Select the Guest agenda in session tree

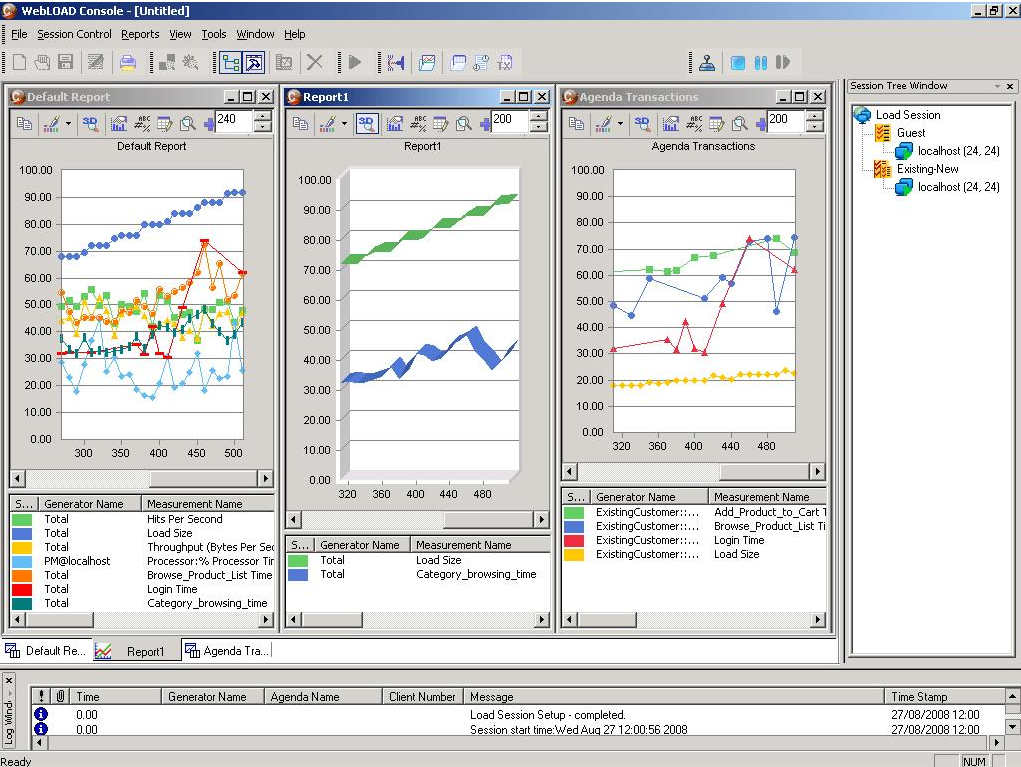click(x=911, y=133)
